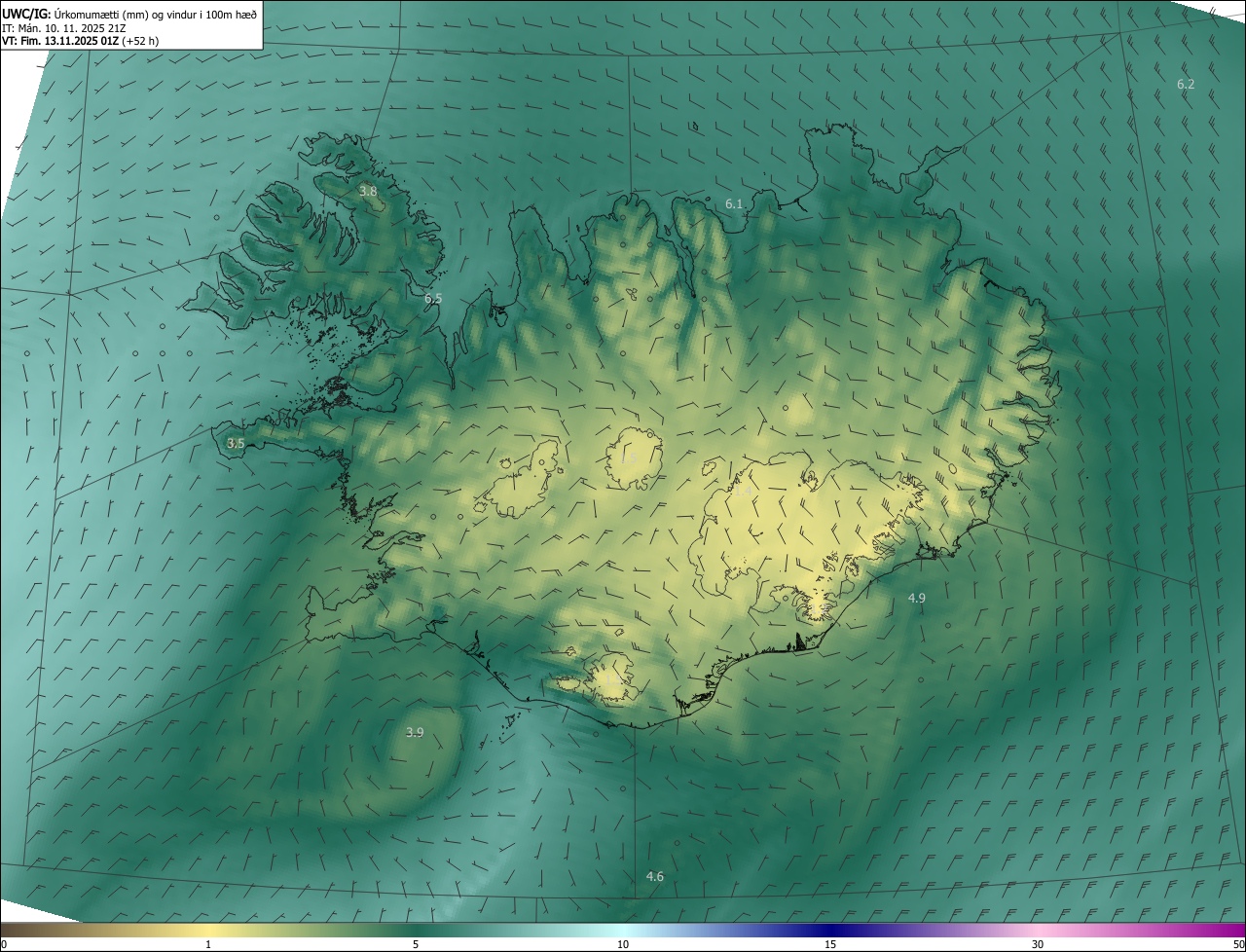The width and height of the screenshot is (1246, 952).
Task: Click the 3.8 value label in the Westfjords
Action: 368,192
